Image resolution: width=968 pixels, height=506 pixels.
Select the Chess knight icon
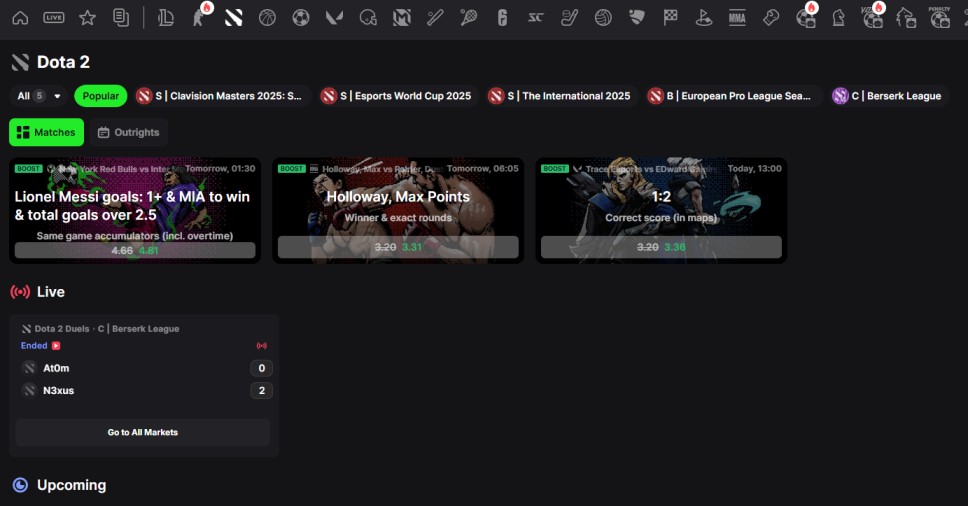point(838,18)
